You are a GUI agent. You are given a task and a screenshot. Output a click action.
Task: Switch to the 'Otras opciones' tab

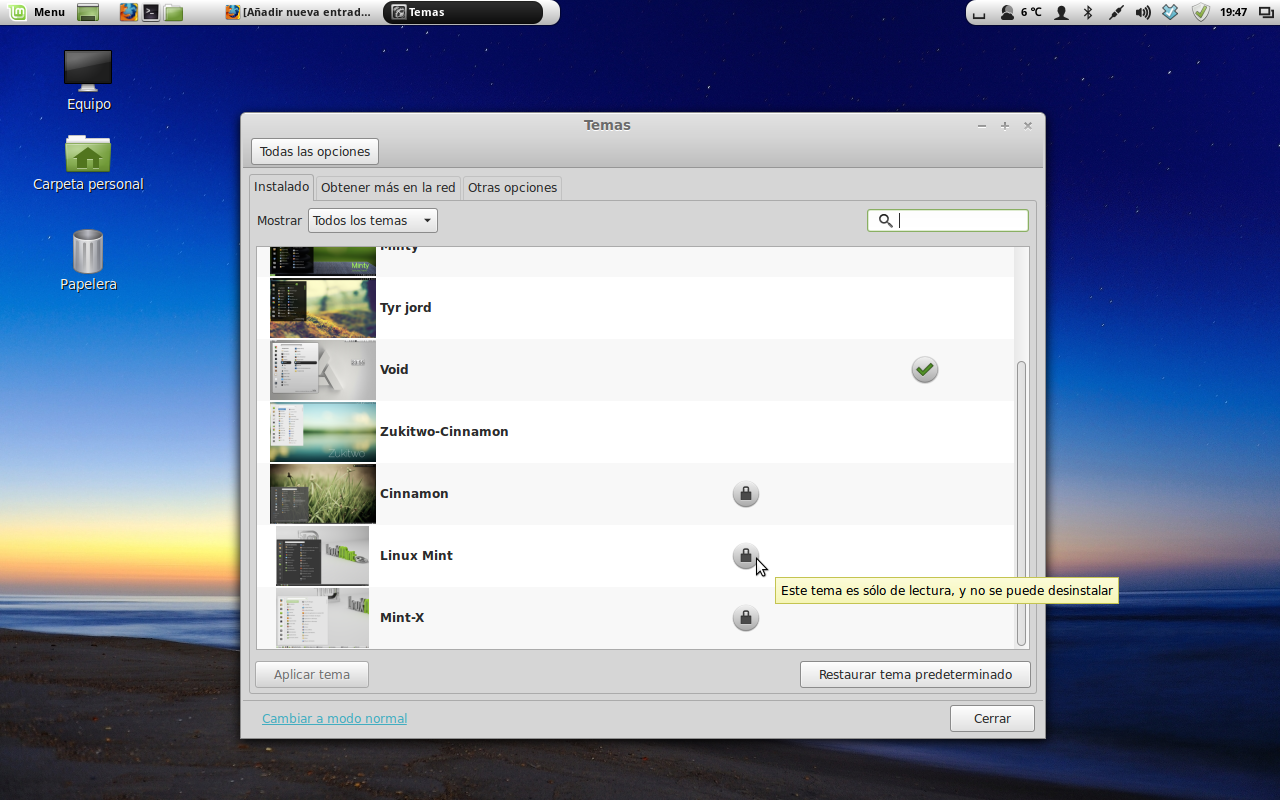point(512,187)
